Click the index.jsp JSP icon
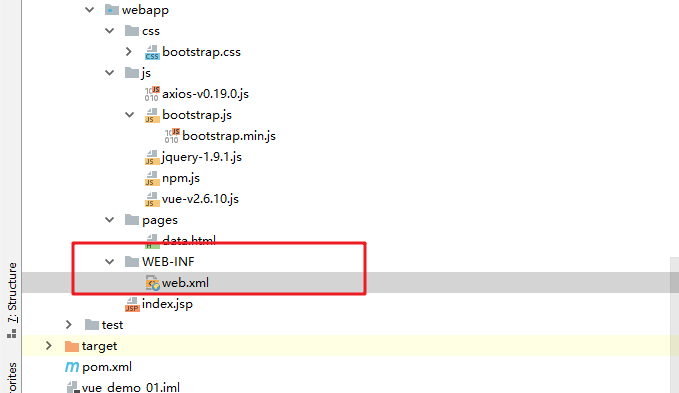The image size is (679, 393). (x=132, y=304)
